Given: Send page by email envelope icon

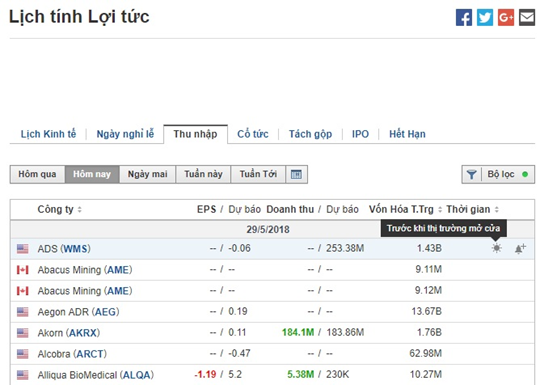Looking at the screenshot, I should point(527,17).
